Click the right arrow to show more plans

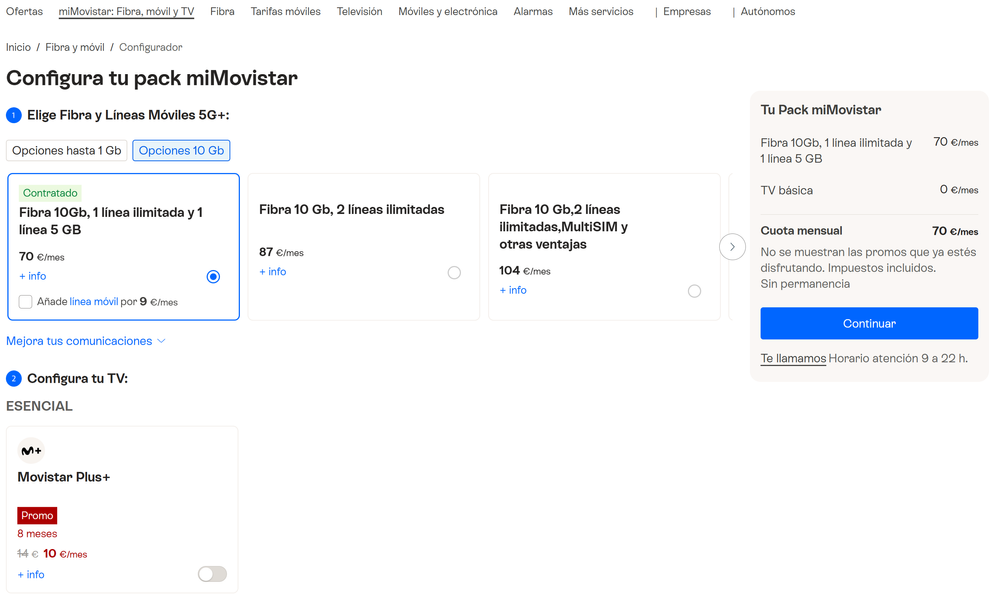732,247
